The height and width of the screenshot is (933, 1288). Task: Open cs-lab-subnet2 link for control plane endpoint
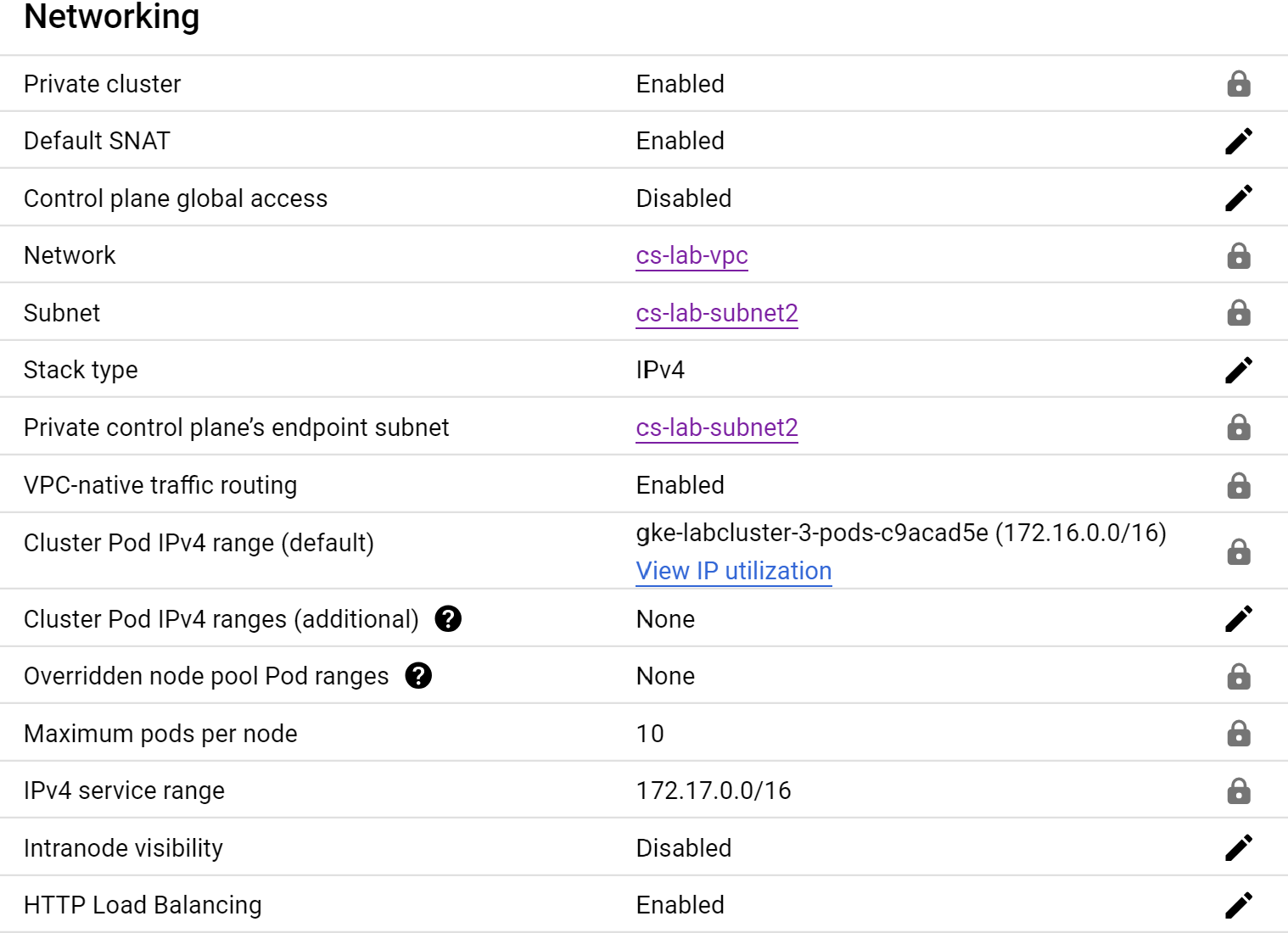pyautogui.click(x=717, y=427)
